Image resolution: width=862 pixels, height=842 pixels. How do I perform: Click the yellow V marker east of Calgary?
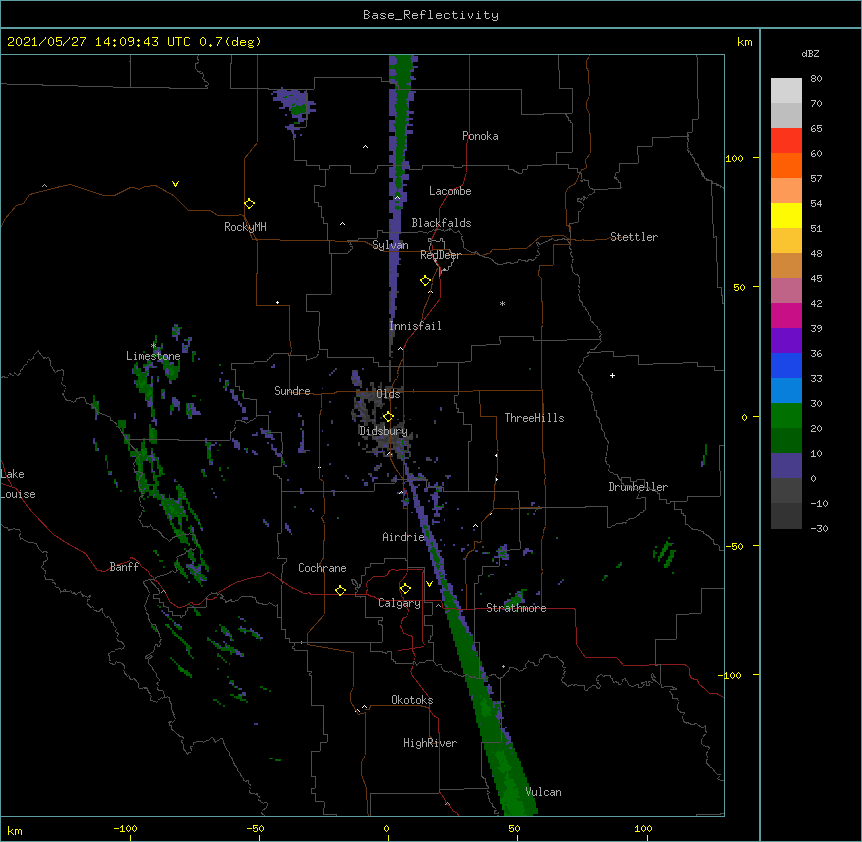pos(429,584)
